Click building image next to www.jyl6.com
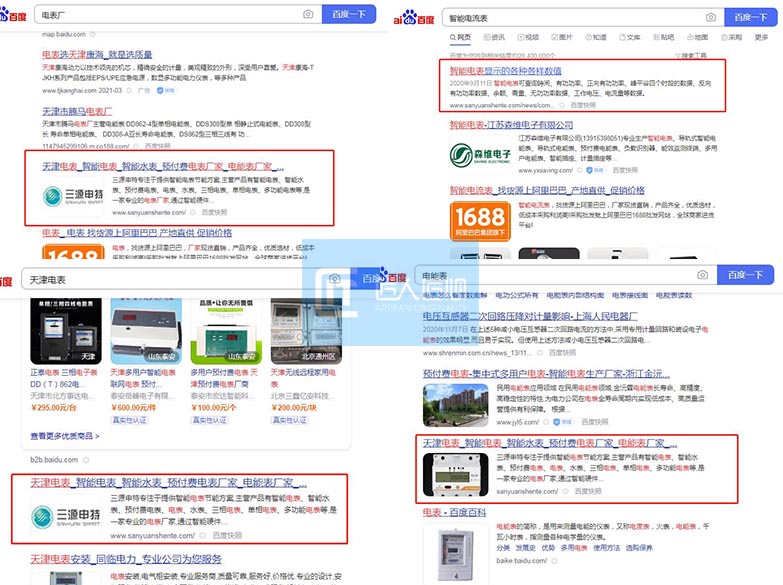Viewport: 783px width, 585px height. [455, 405]
